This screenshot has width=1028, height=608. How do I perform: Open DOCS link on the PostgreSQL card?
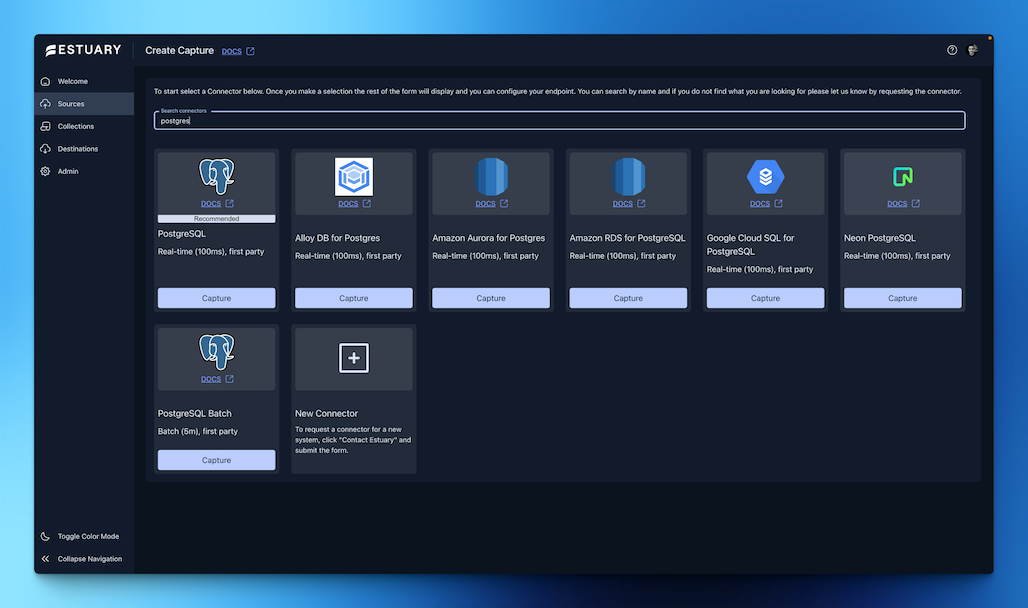pos(210,203)
